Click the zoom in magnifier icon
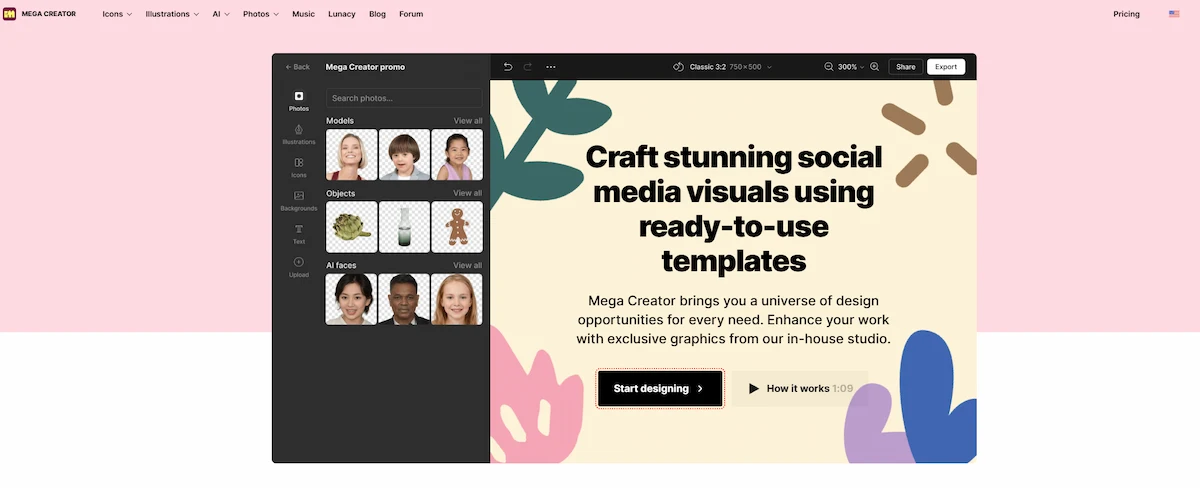This screenshot has height=488, width=1200. coord(875,67)
